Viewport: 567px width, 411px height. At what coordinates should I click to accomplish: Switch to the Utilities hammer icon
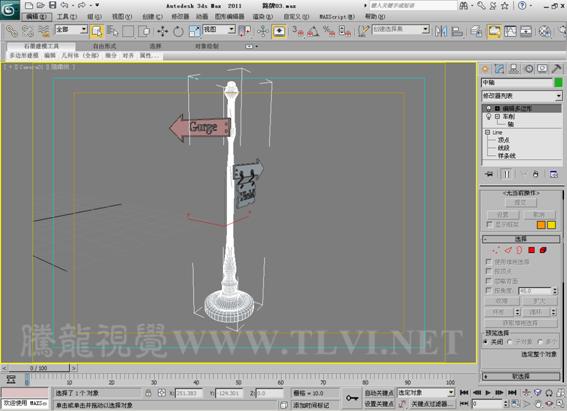557,69
